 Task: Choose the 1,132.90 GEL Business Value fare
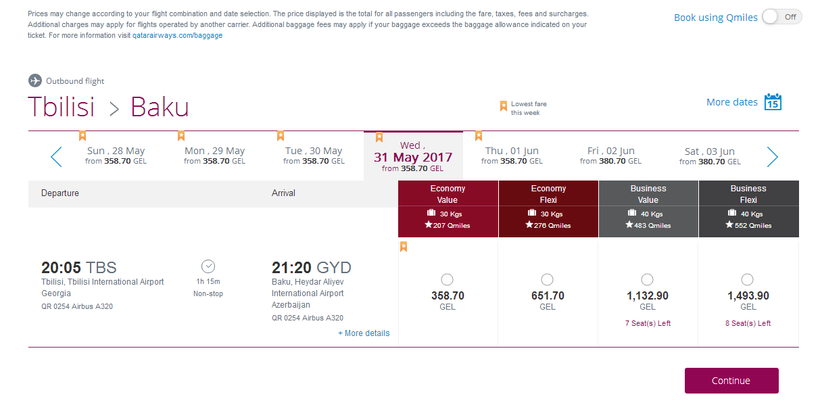click(x=647, y=279)
